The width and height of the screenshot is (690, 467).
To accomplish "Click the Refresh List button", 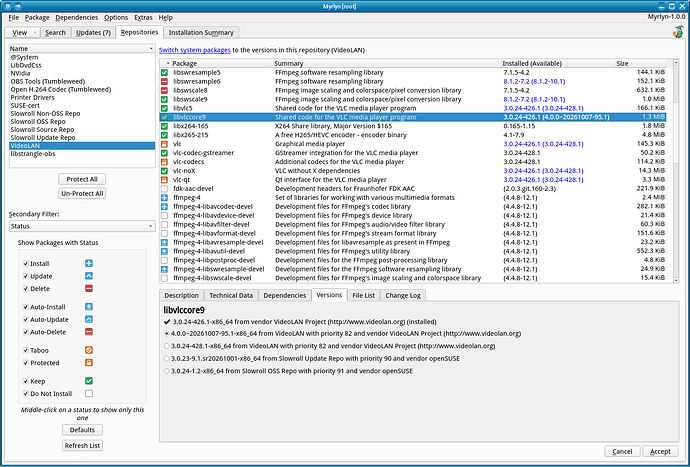I will (82, 445).
